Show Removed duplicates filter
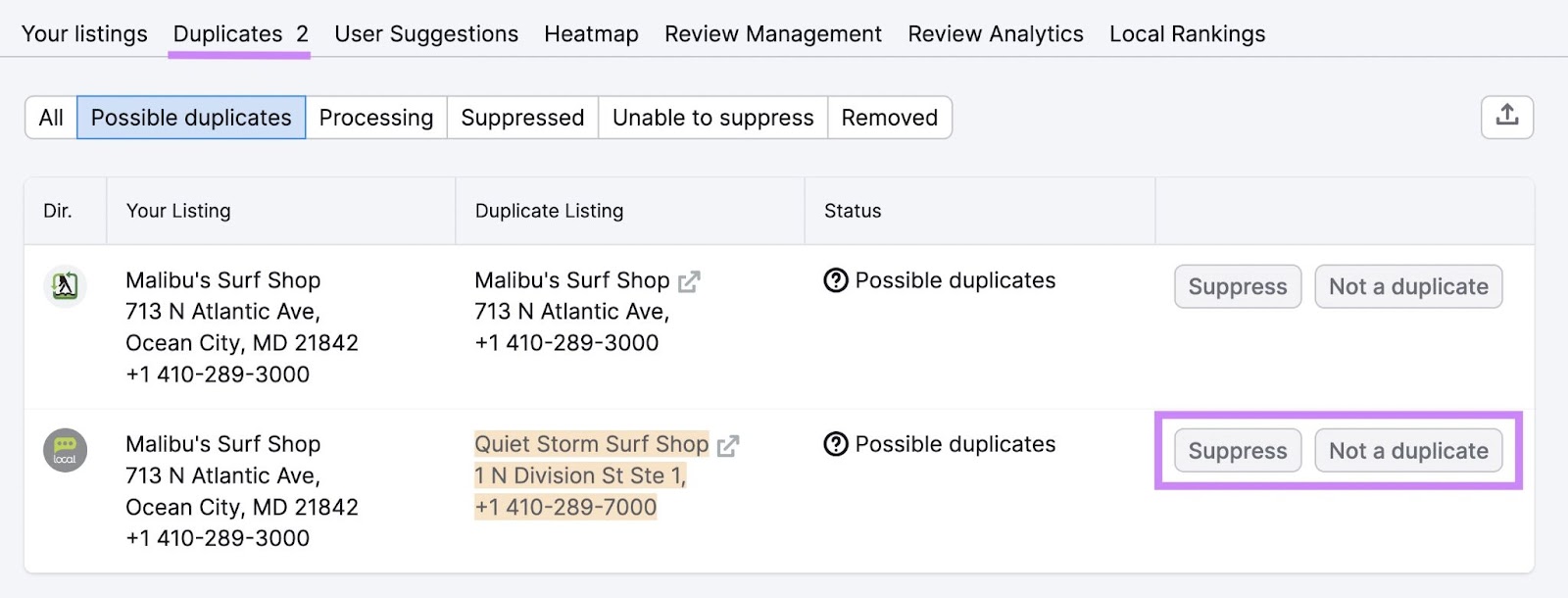1568x598 pixels. pos(889,118)
